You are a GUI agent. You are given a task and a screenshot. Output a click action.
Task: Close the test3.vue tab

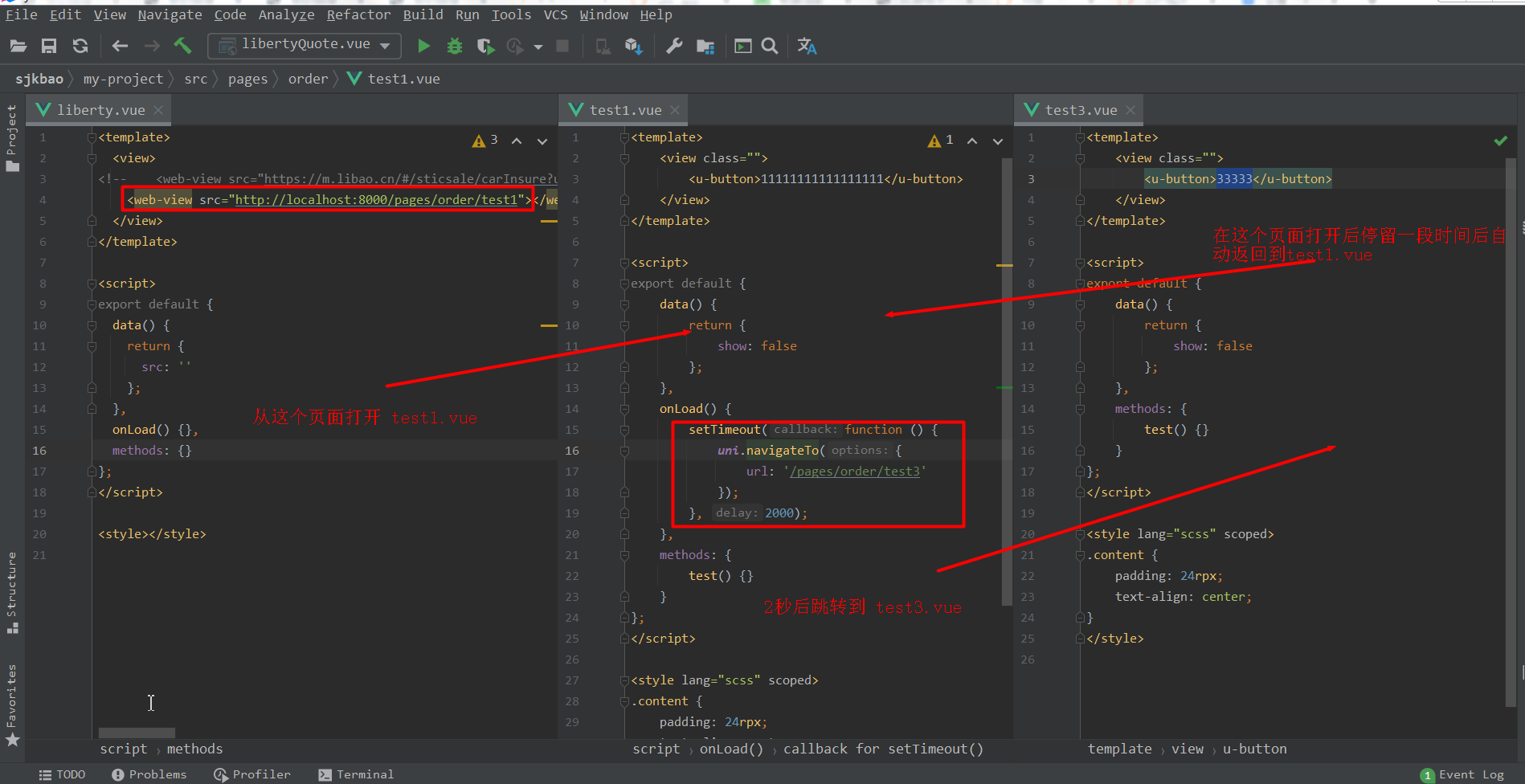(x=1130, y=110)
